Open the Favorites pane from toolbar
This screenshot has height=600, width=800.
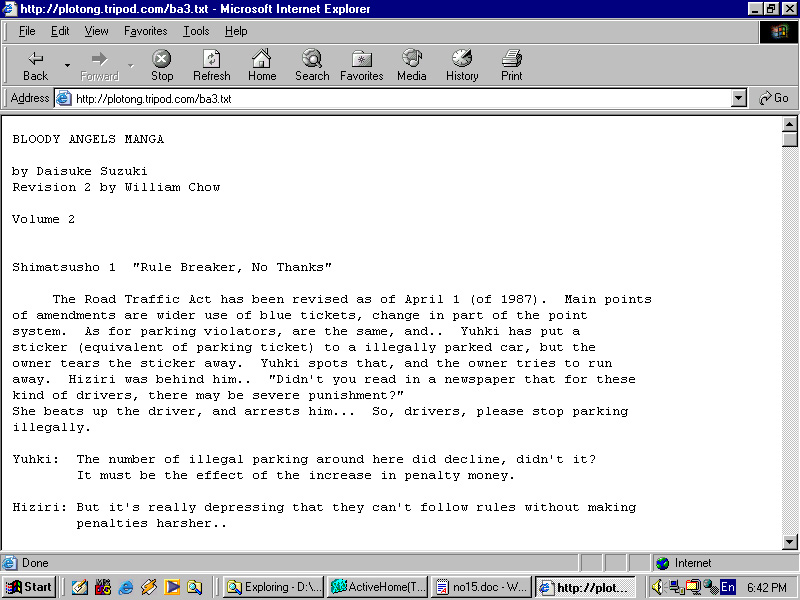[362, 66]
